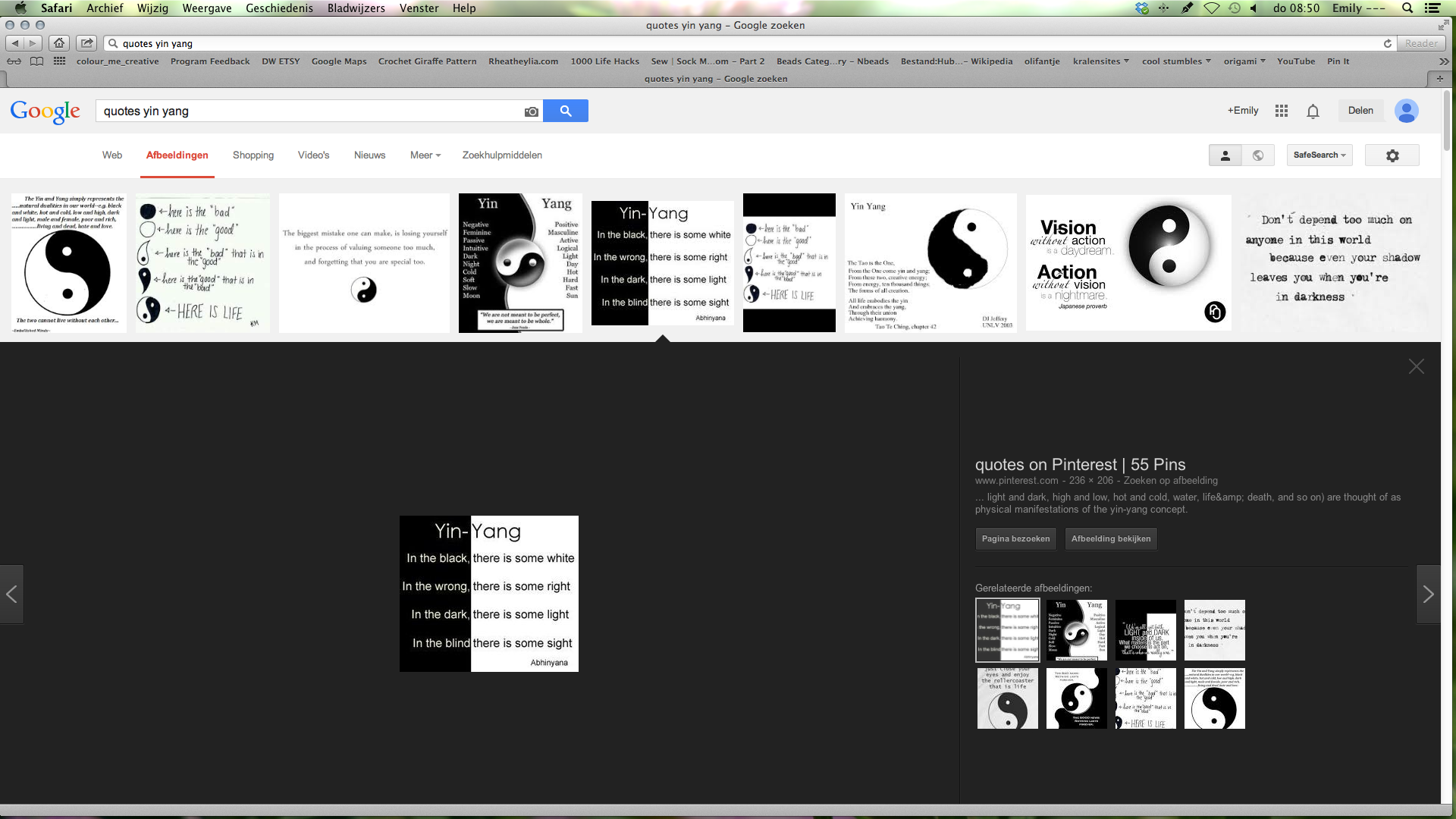Open the notifications bell icon

pyautogui.click(x=1313, y=111)
